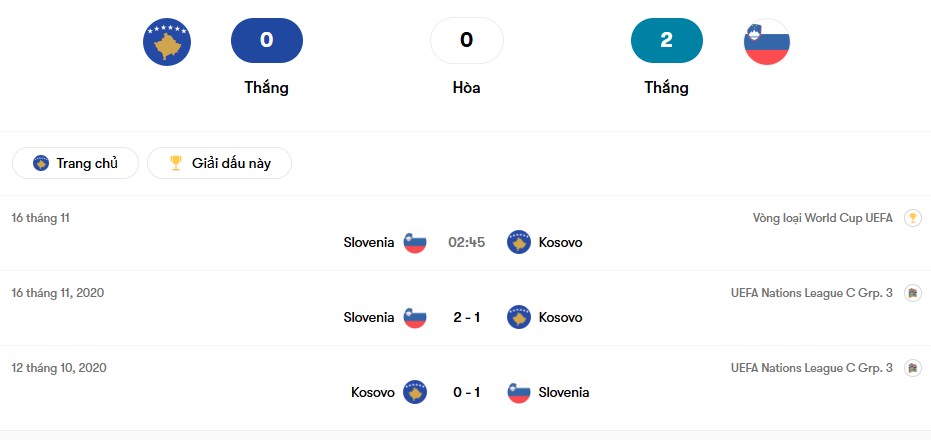Viewport: 931px width, 440px height.
Task: Toggle the Giải đấu này filter
Action: [219, 163]
